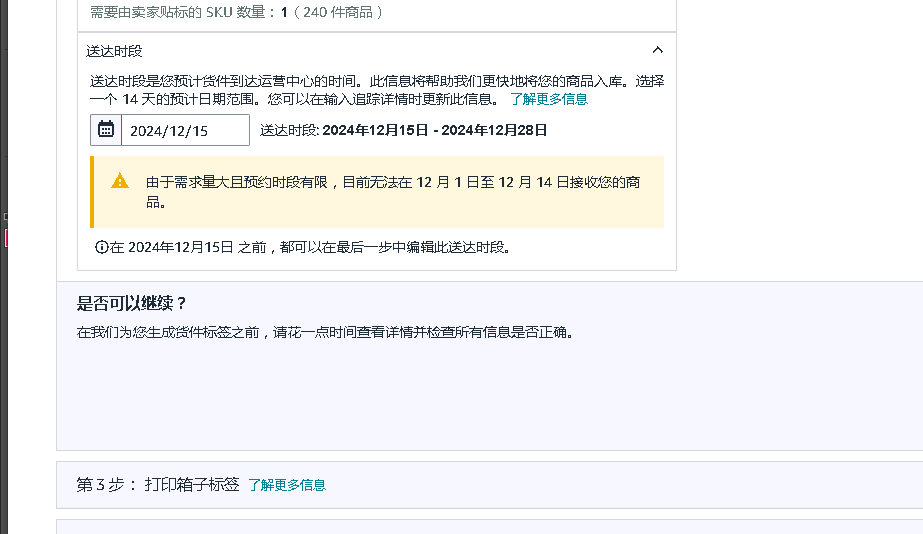Click the yellow warning triangle icon
Image resolution: width=923 pixels, height=534 pixels.
click(x=120, y=181)
